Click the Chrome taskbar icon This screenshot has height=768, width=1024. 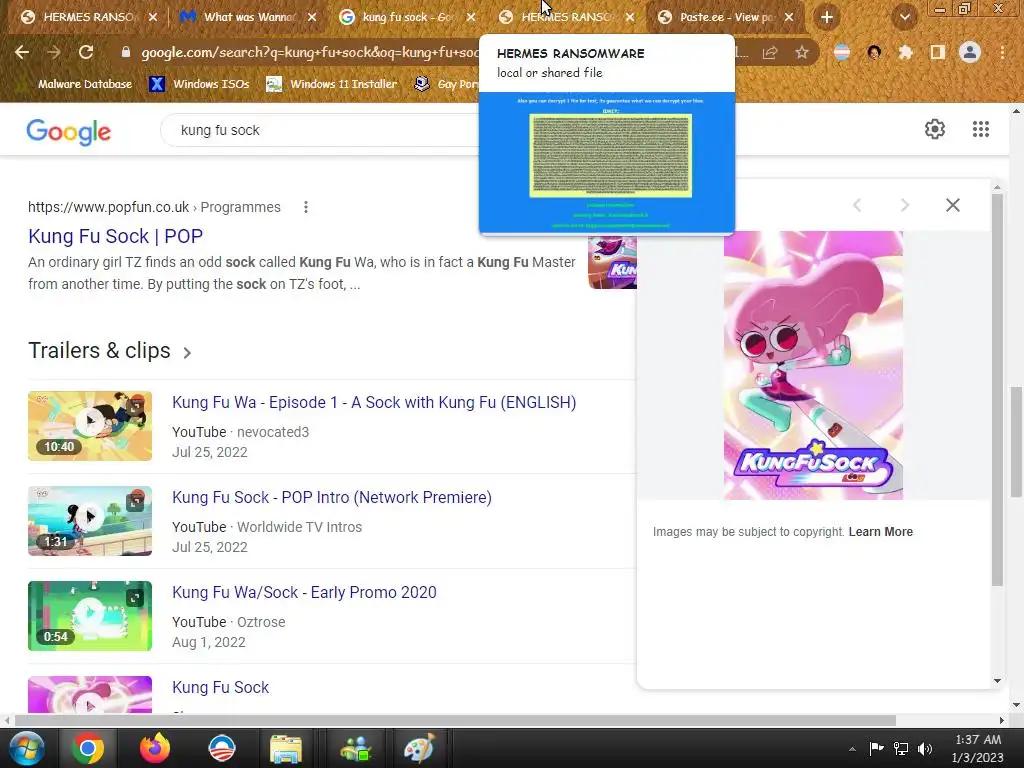click(x=88, y=748)
